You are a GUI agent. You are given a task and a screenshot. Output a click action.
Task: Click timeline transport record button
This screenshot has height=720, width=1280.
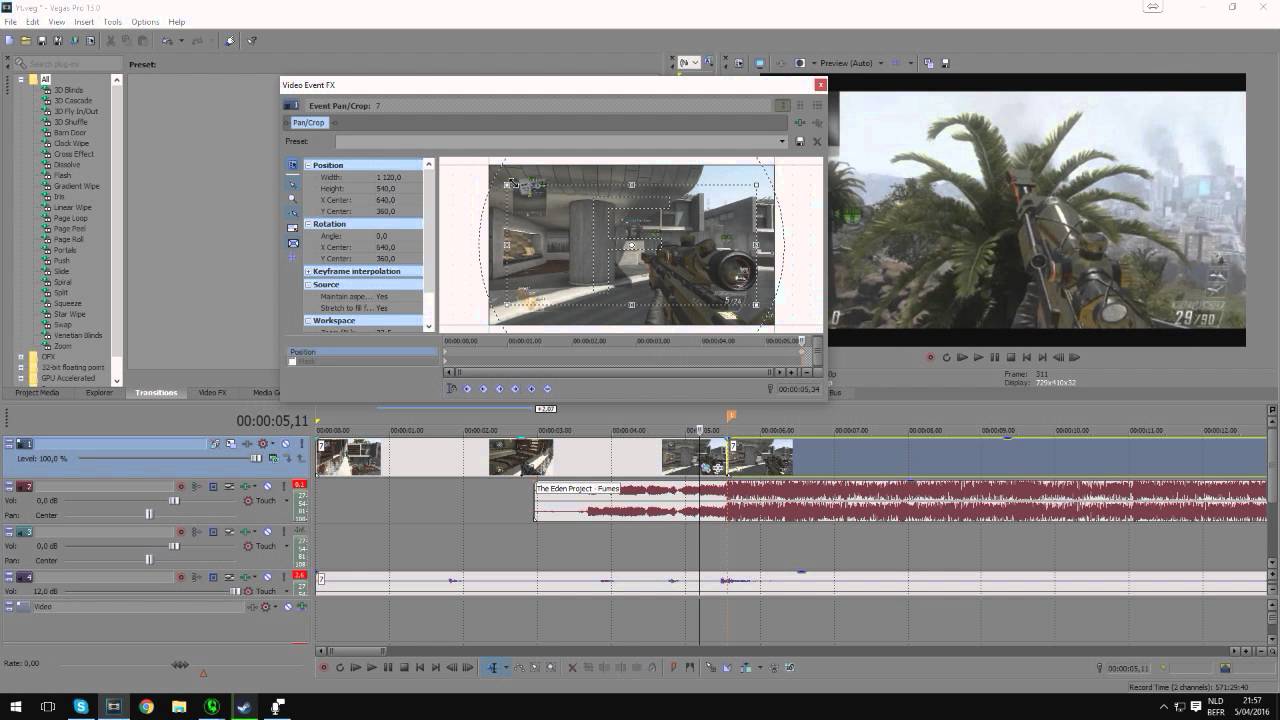323,667
